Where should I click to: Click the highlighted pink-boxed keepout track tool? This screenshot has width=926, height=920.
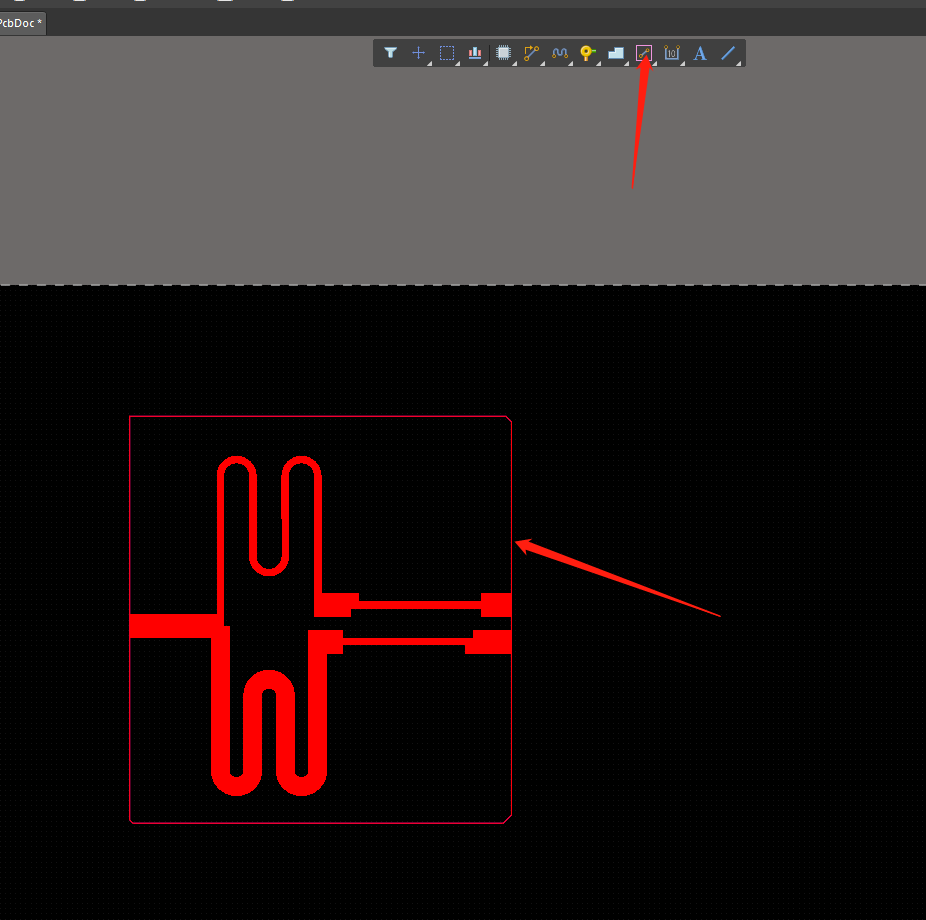644,53
